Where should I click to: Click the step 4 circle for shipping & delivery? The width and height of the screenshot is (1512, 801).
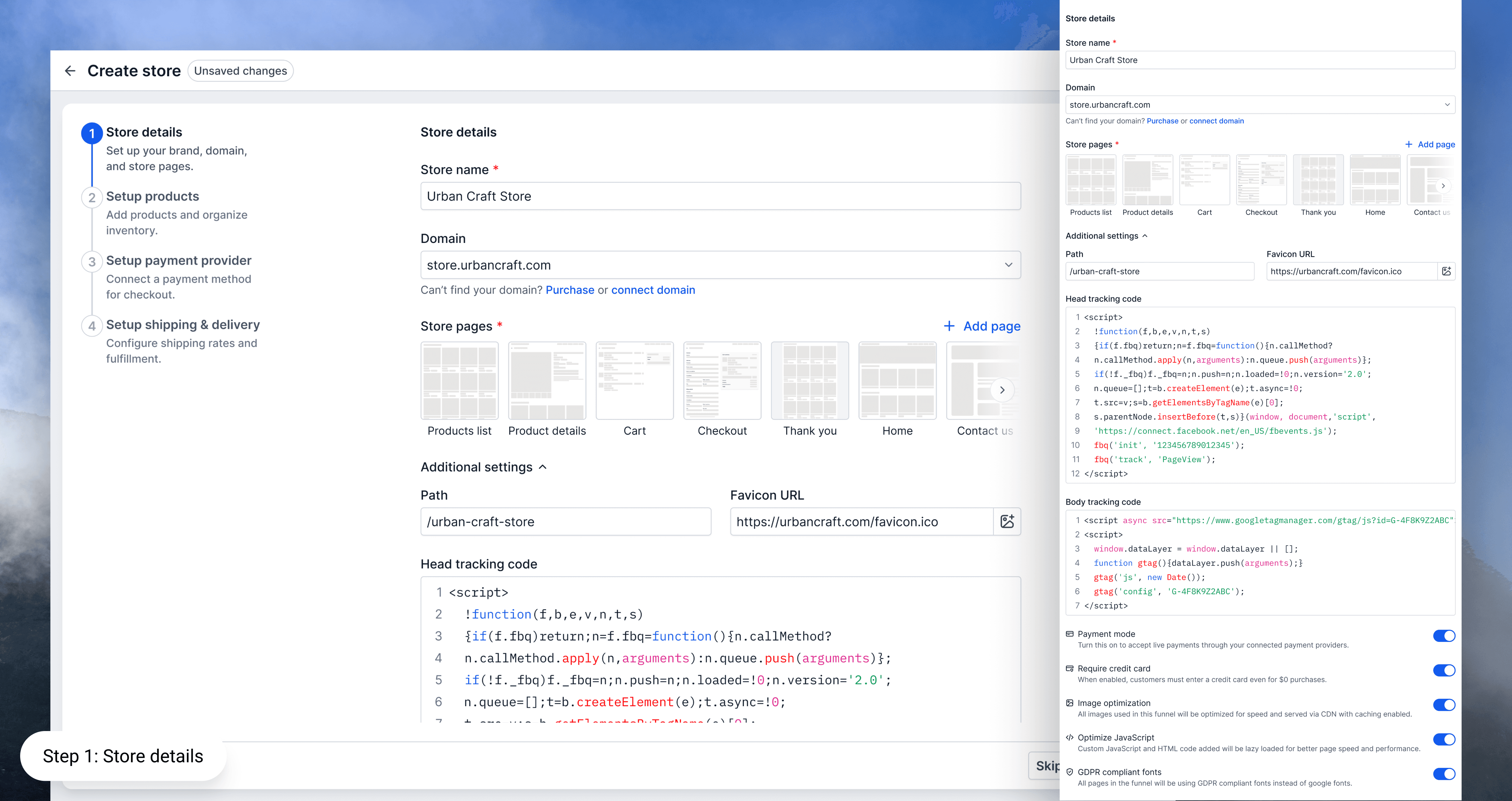92,326
